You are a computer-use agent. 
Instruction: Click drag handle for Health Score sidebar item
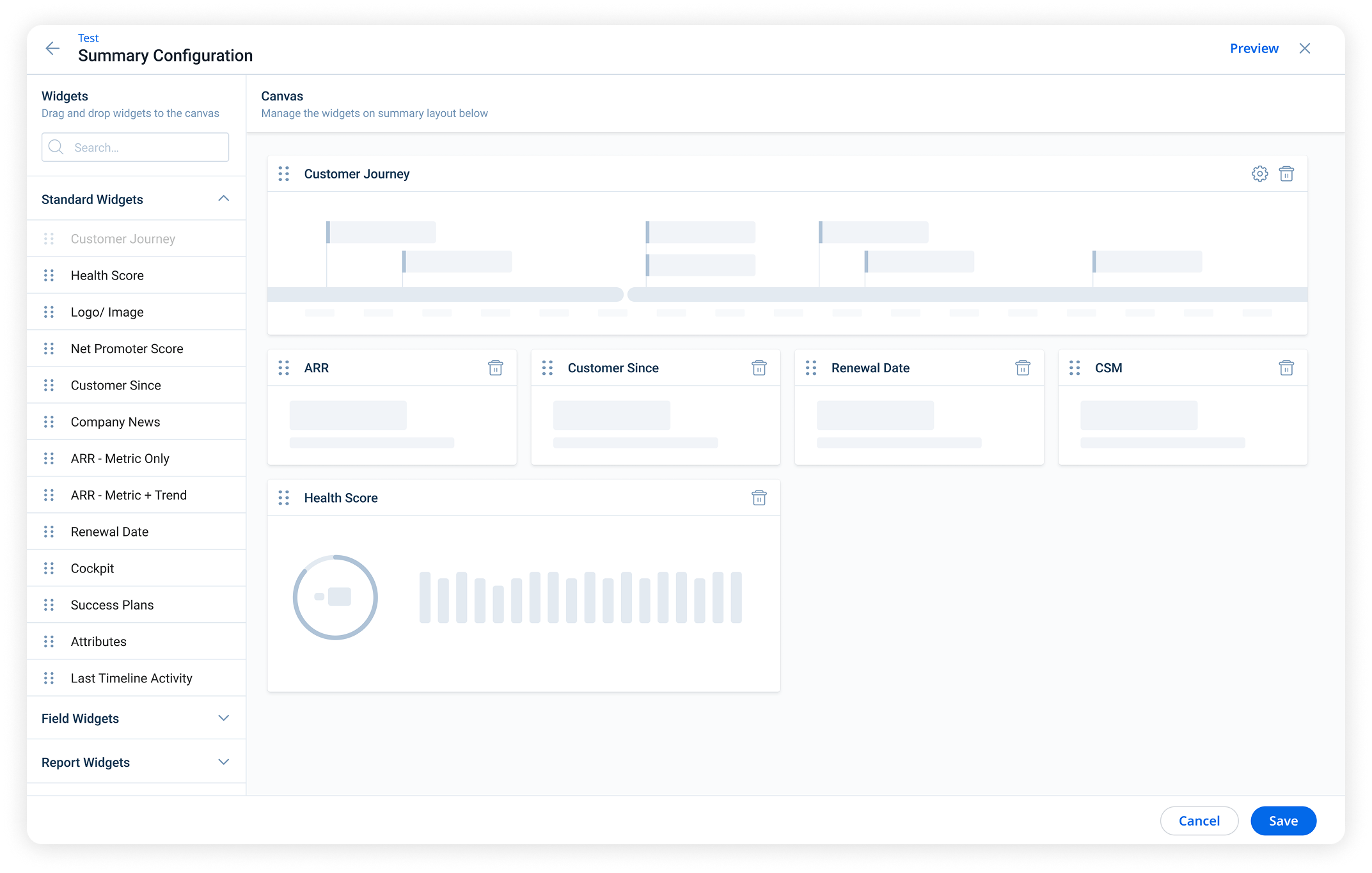(49, 275)
